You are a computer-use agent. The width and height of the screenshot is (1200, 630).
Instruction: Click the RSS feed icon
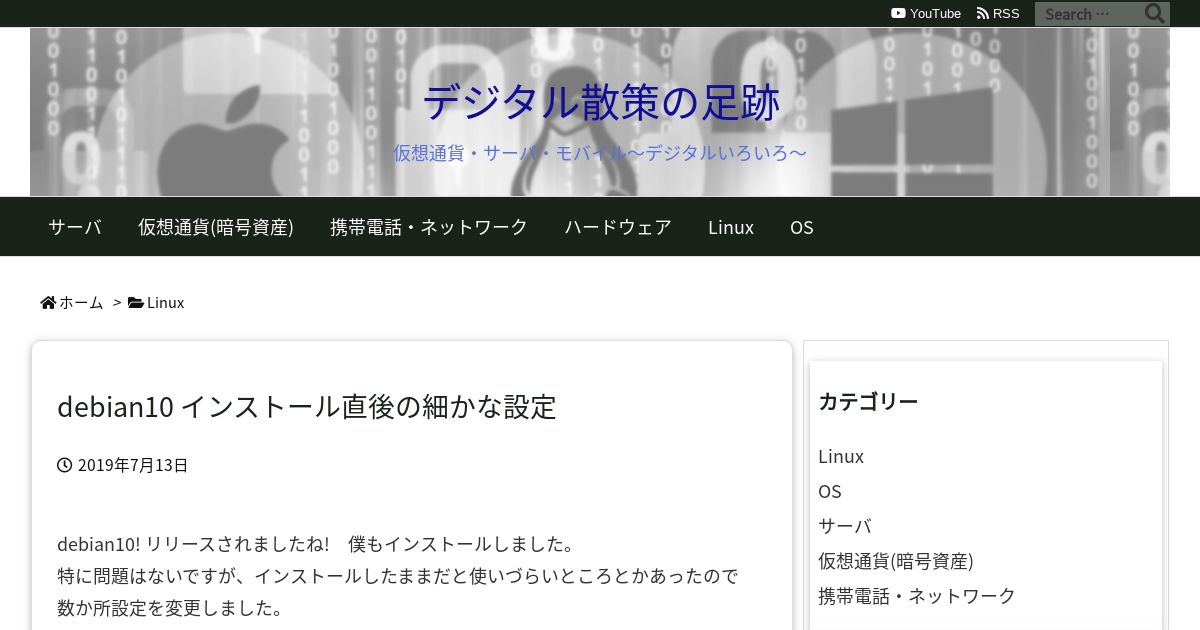click(983, 13)
